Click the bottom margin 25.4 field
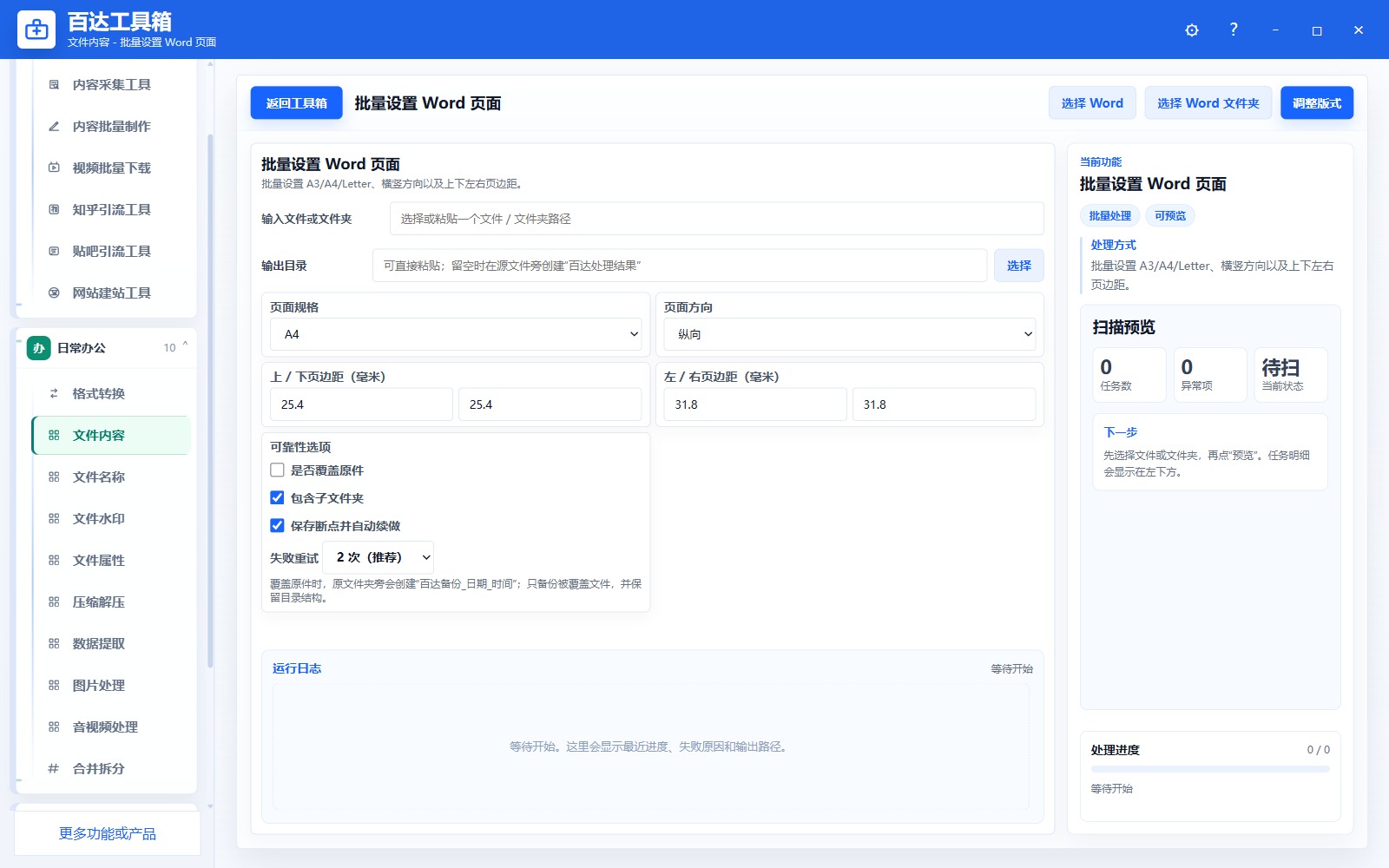Image resolution: width=1389 pixels, height=868 pixels. coord(550,404)
